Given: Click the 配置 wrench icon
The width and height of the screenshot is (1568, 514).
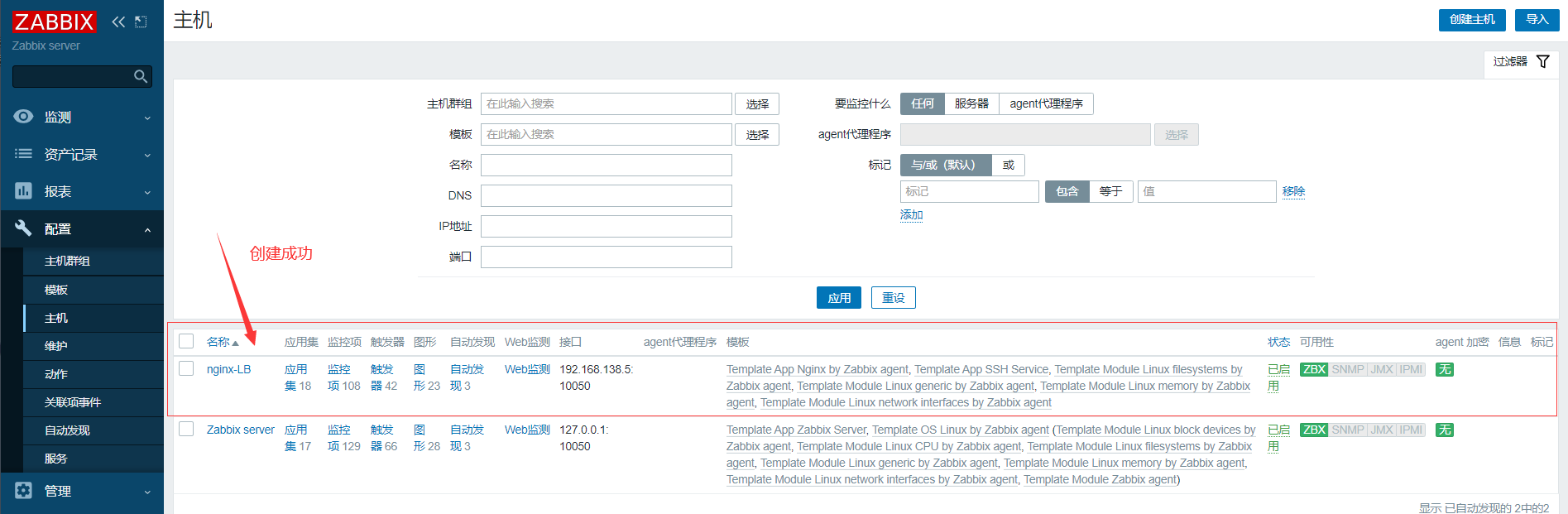Looking at the screenshot, I should [23, 228].
